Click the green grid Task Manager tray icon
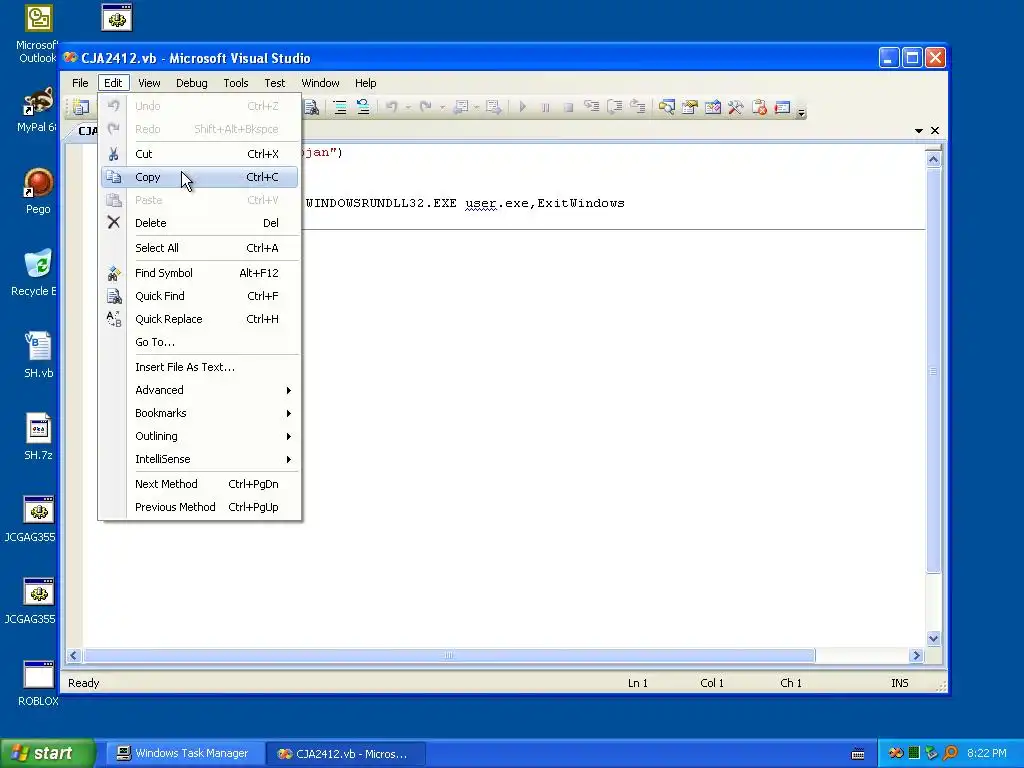The image size is (1024, 768). click(x=914, y=753)
